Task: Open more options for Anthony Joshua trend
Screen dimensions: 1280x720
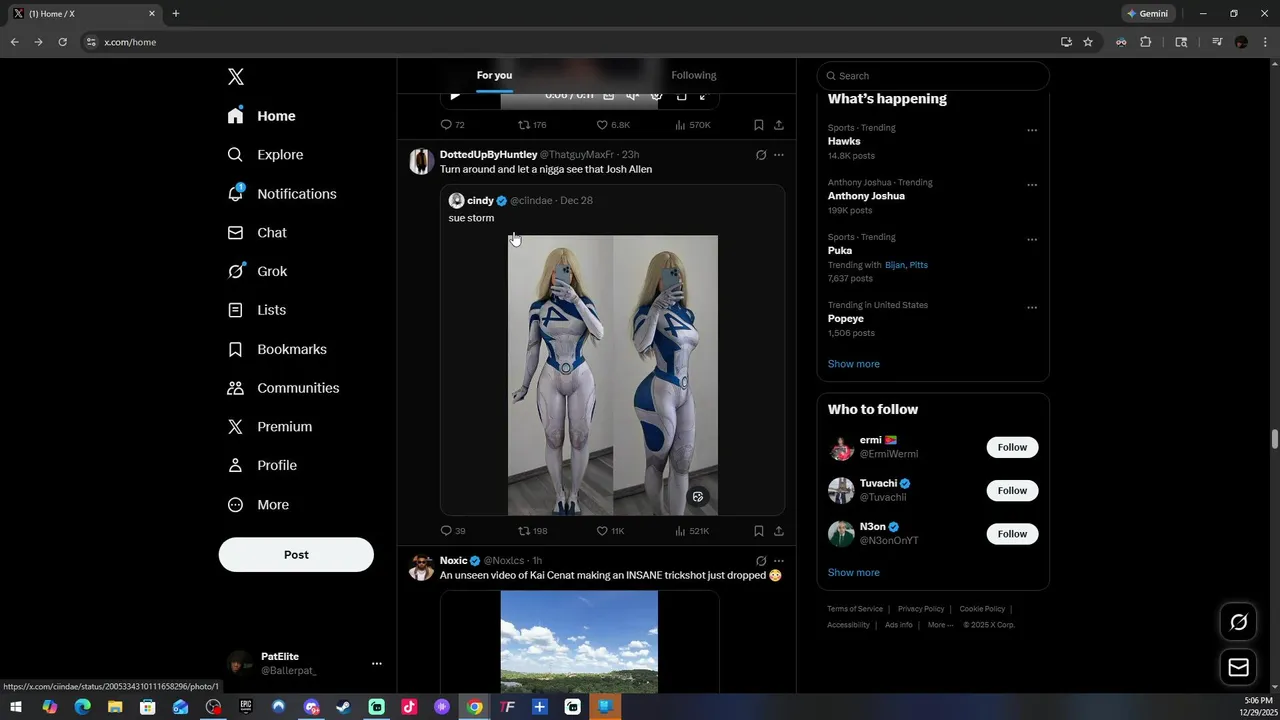Action: pos(1032,185)
